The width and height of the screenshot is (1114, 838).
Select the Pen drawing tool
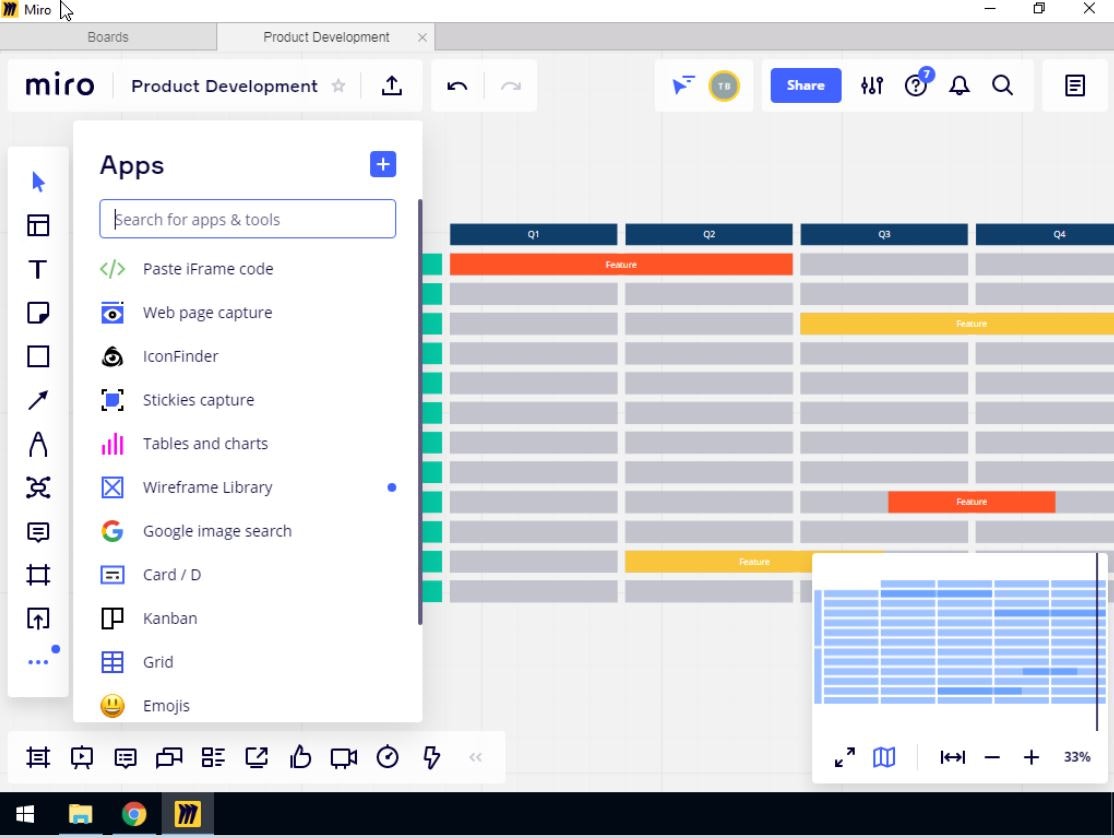[38, 445]
